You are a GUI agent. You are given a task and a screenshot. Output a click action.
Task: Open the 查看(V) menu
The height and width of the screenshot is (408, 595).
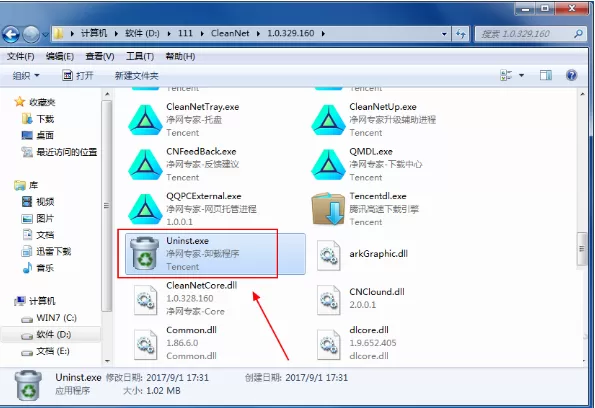(100, 57)
